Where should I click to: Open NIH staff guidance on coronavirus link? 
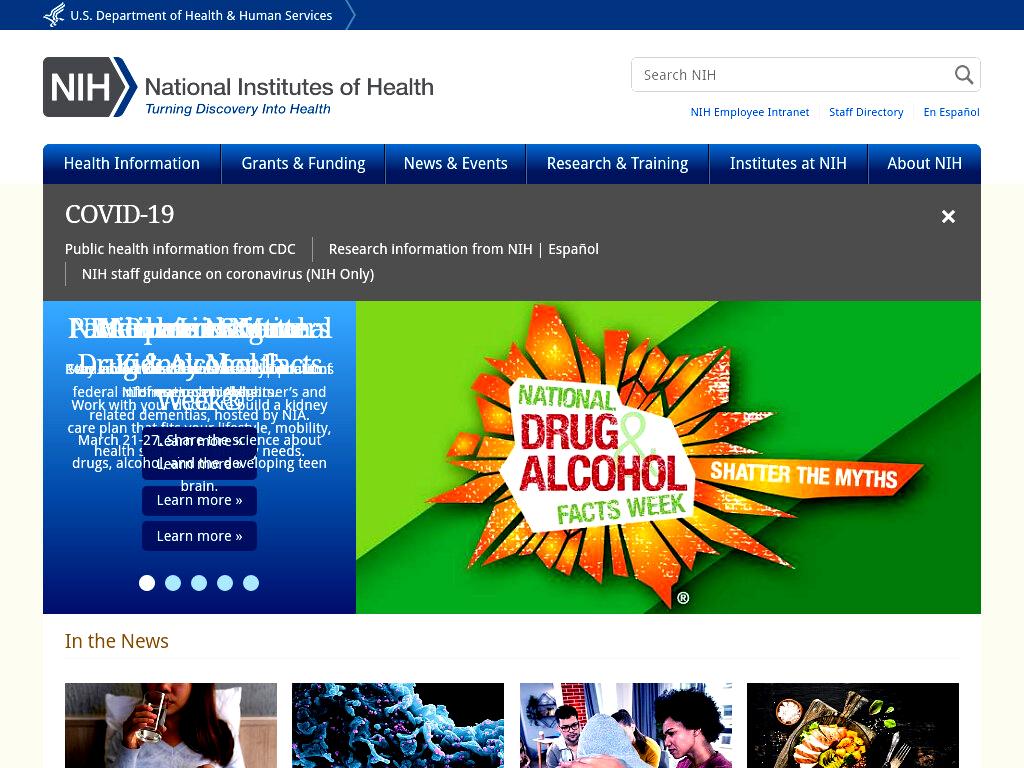click(x=228, y=274)
